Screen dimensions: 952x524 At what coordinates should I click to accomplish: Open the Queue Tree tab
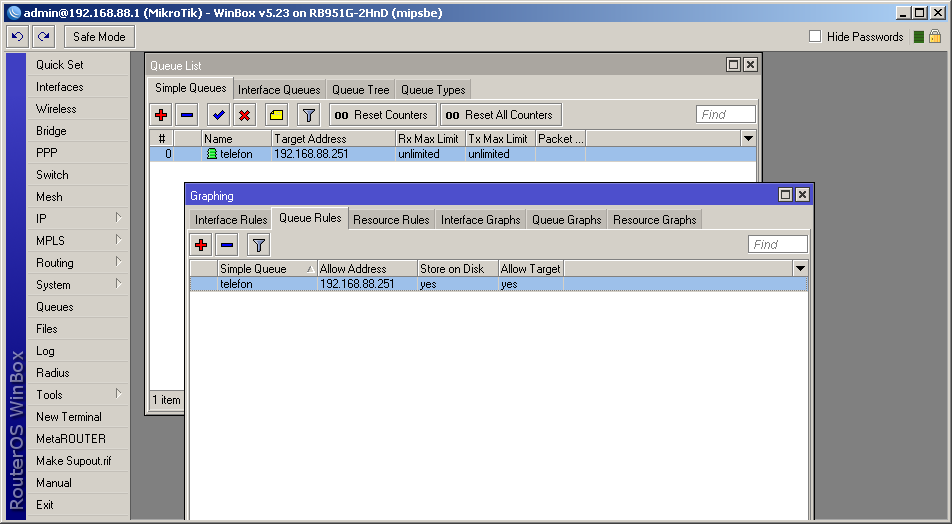[361, 90]
